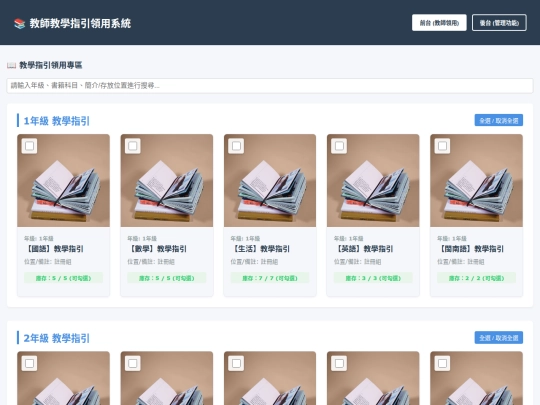Switch to 前台 (教師領用) view
The image size is (540, 405).
439,23
